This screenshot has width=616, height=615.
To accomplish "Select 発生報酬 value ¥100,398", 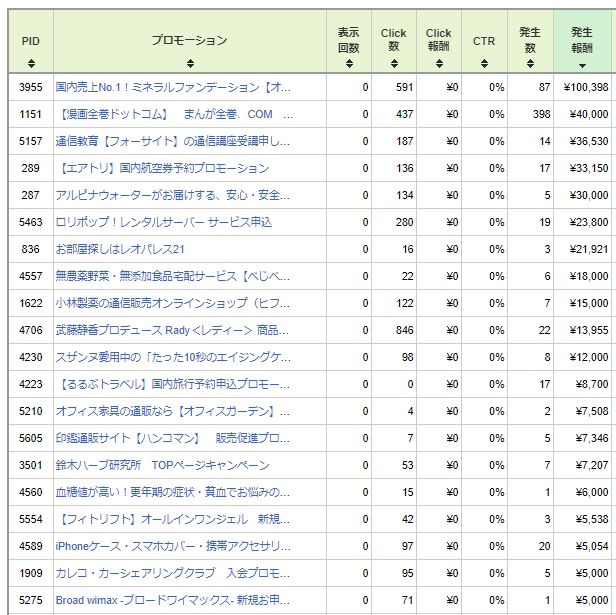I will (x=586, y=87).
